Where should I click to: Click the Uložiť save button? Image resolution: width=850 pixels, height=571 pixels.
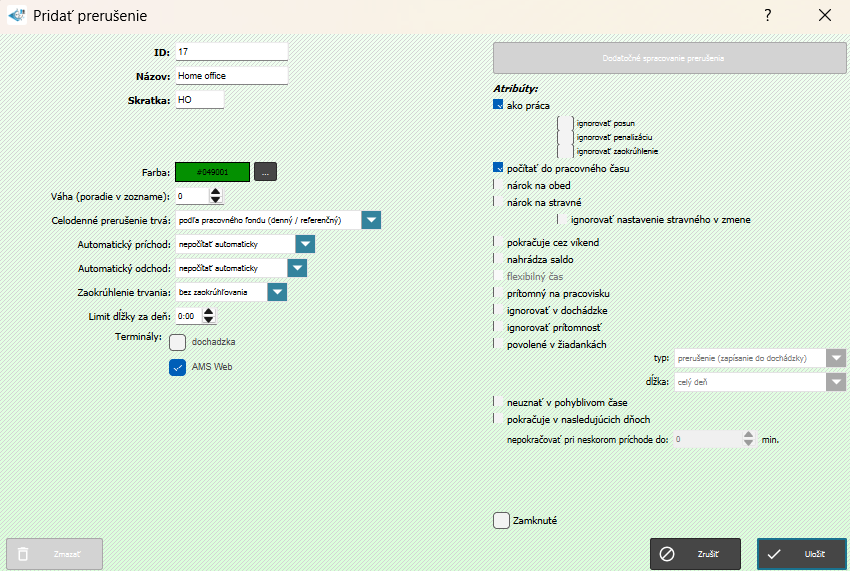tap(802, 554)
